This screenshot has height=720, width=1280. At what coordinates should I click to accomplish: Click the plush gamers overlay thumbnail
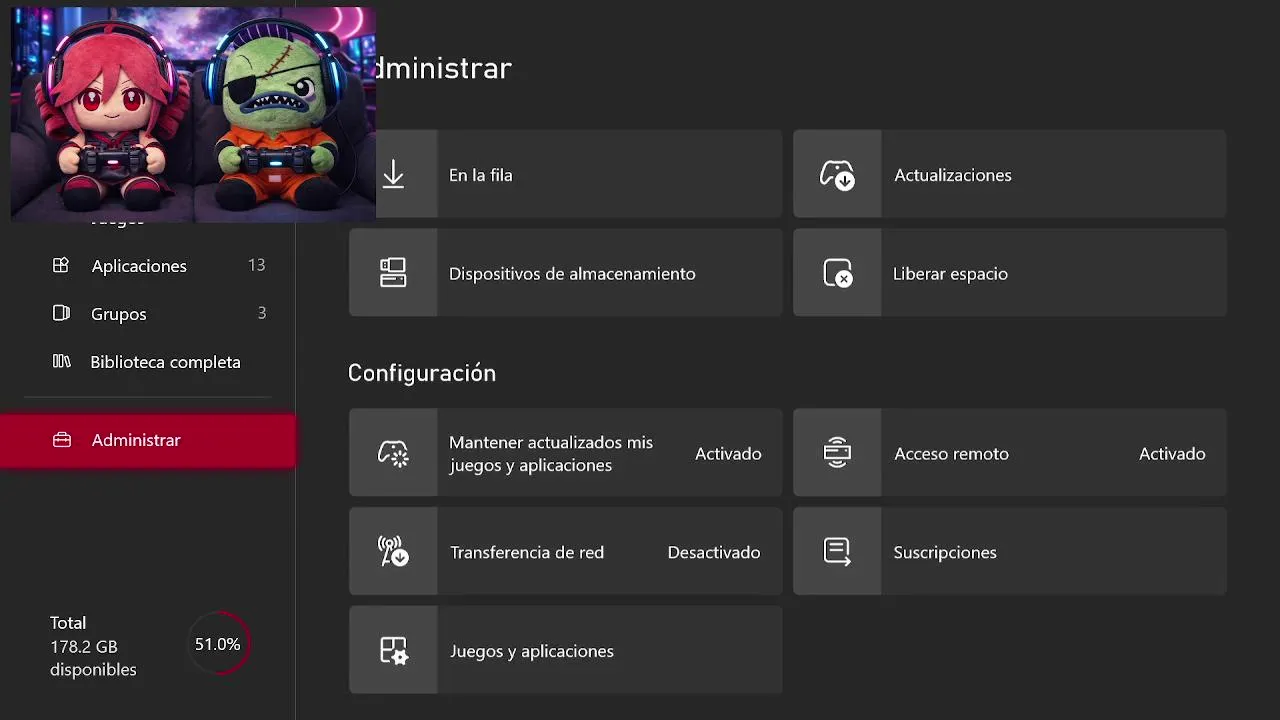tap(193, 114)
